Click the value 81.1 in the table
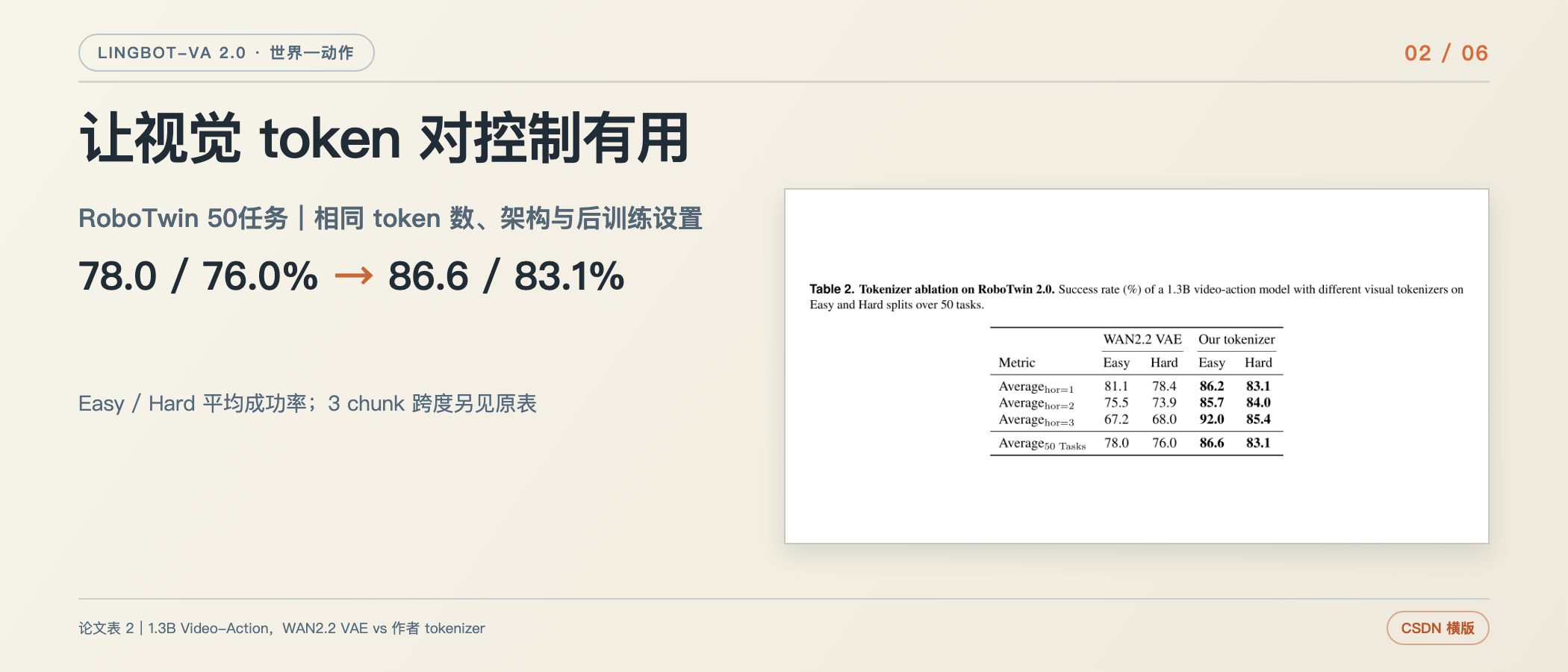Image resolution: width=1568 pixels, height=672 pixels. [1116, 386]
